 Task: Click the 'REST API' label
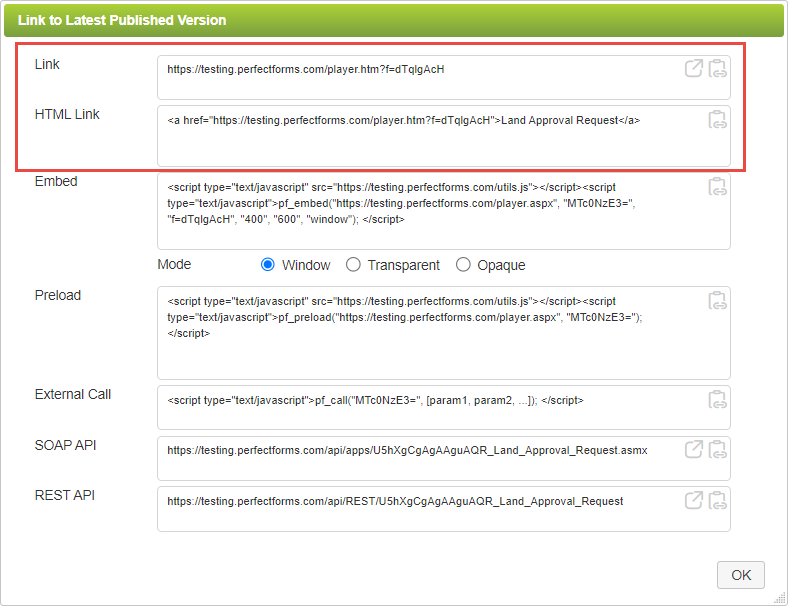(x=64, y=495)
